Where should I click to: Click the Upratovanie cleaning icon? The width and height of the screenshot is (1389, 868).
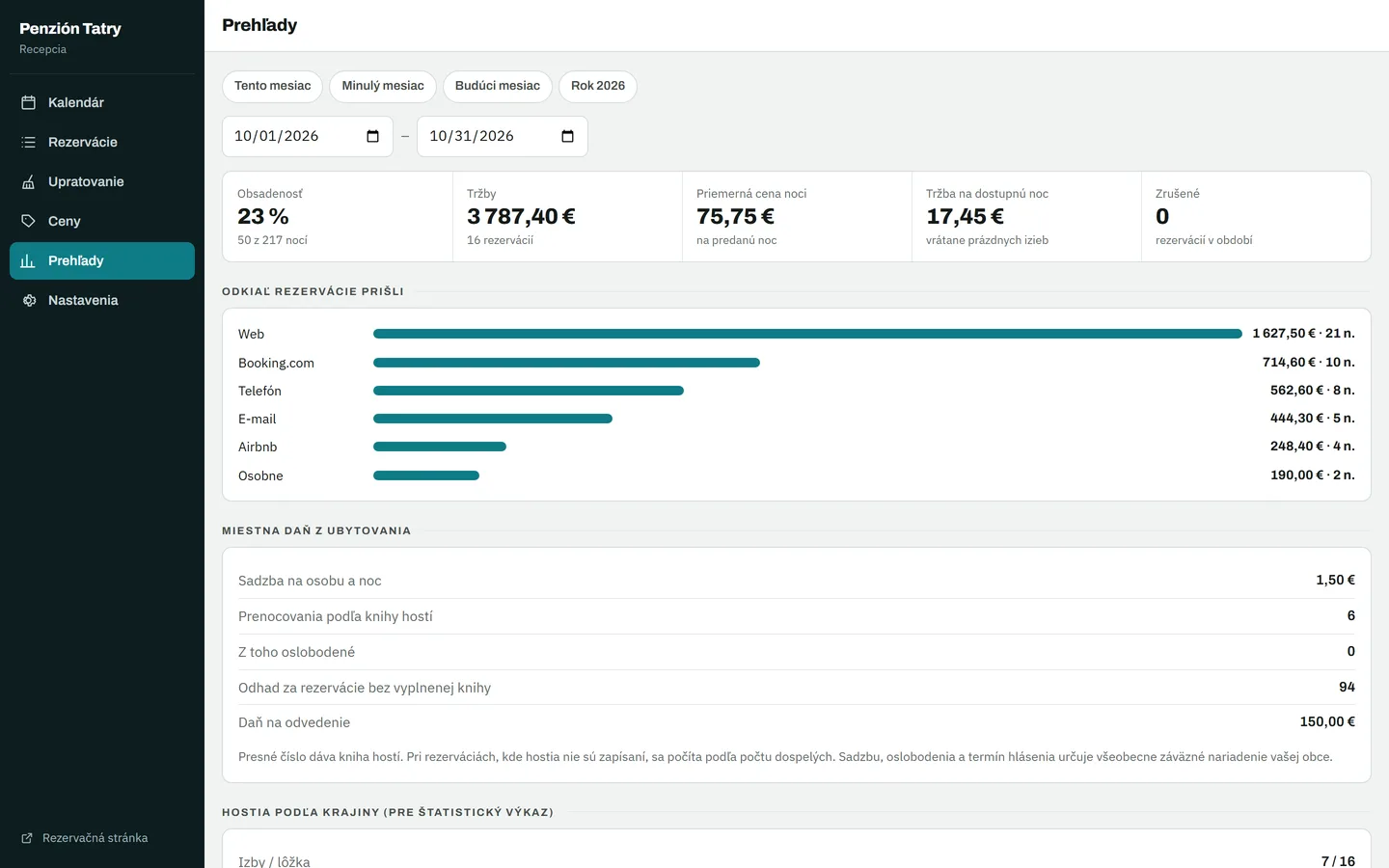29,181
